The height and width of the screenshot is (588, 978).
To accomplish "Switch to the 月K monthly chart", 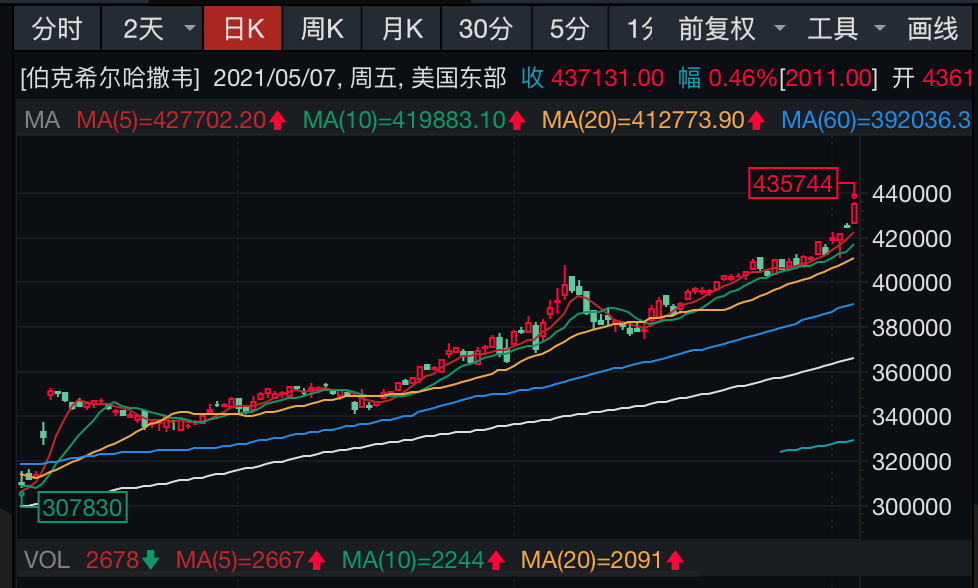I will click(x=402, y=29).
